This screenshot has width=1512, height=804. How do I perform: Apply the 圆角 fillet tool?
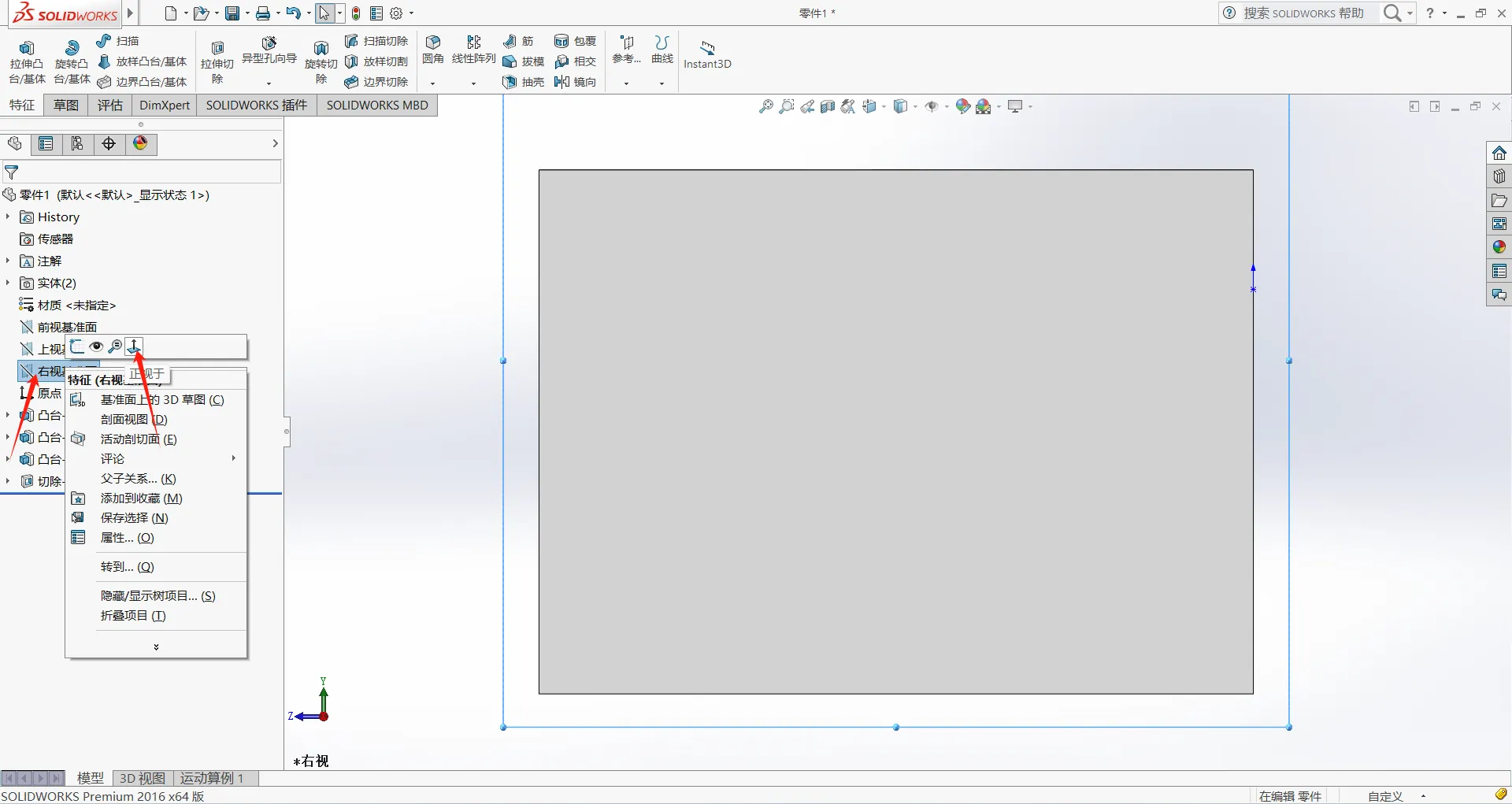pos(433,49)
